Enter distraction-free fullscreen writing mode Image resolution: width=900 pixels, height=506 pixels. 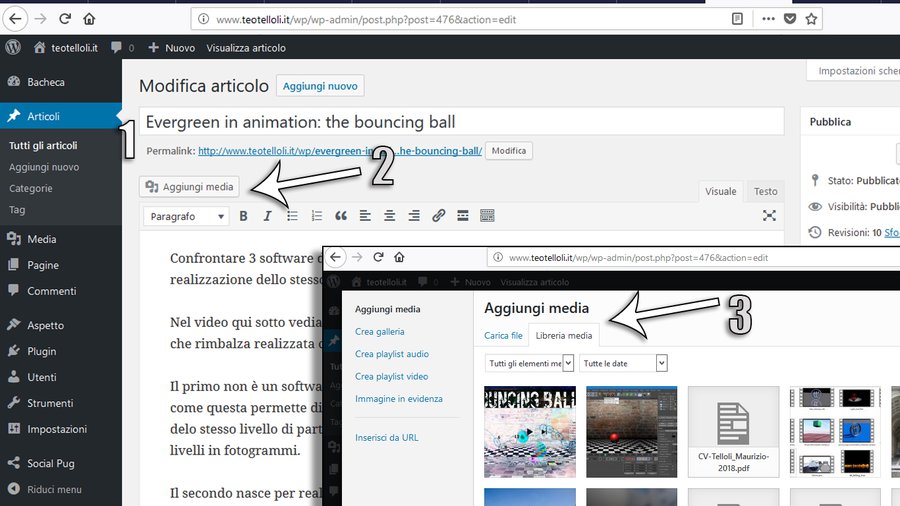point(769,216)
